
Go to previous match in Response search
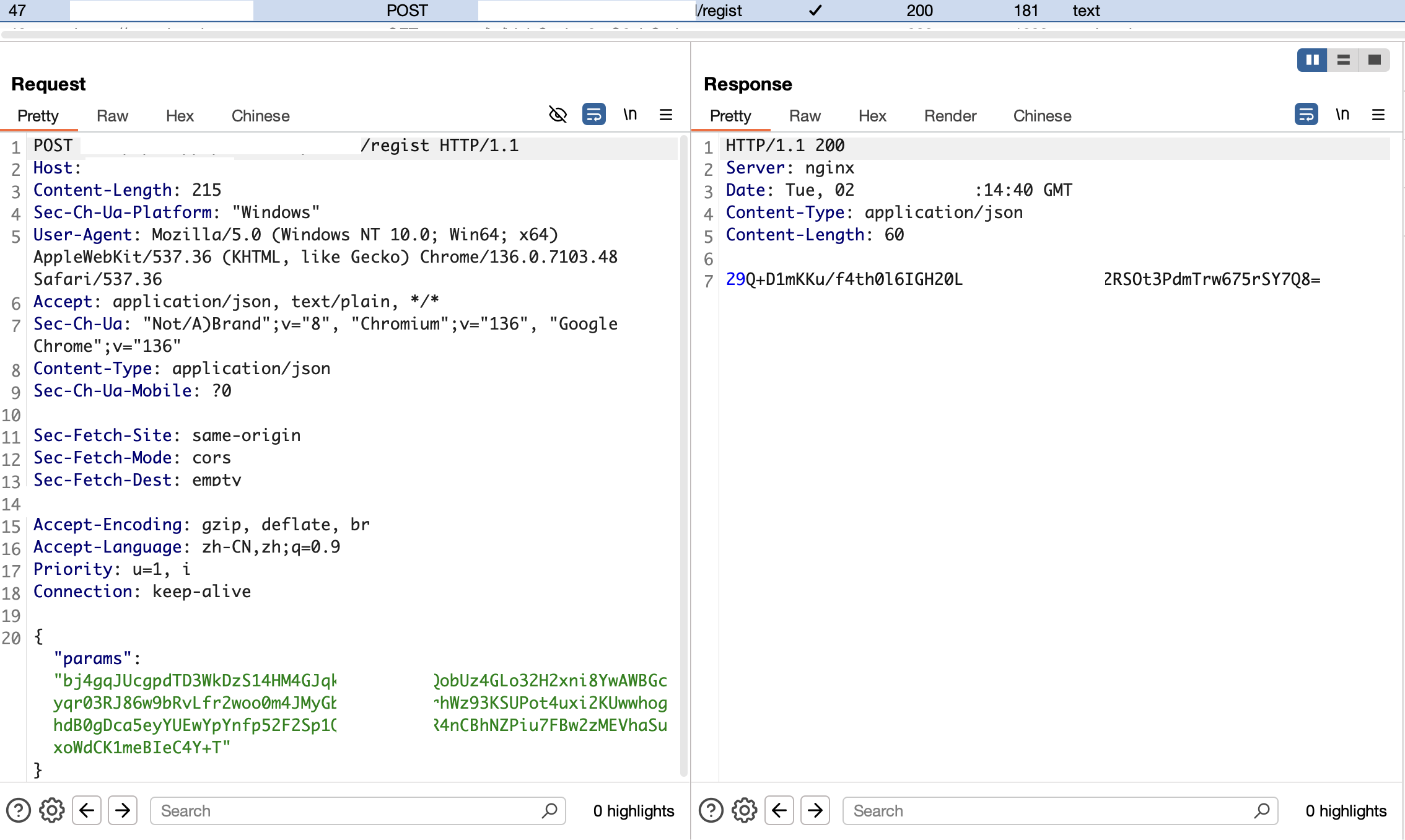click(779, 810)
